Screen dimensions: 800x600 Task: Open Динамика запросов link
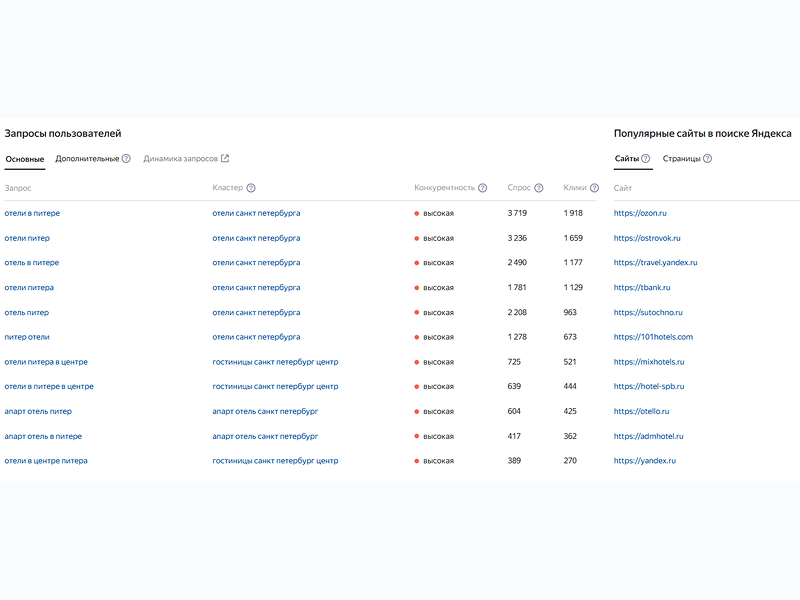pyautogui.click(x=180, y=159)
